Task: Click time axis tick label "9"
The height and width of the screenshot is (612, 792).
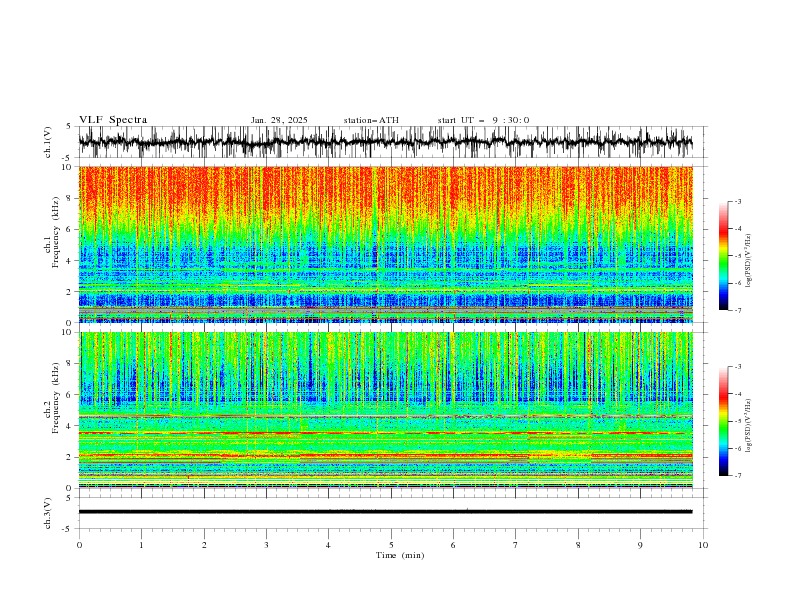Action: 640,545
